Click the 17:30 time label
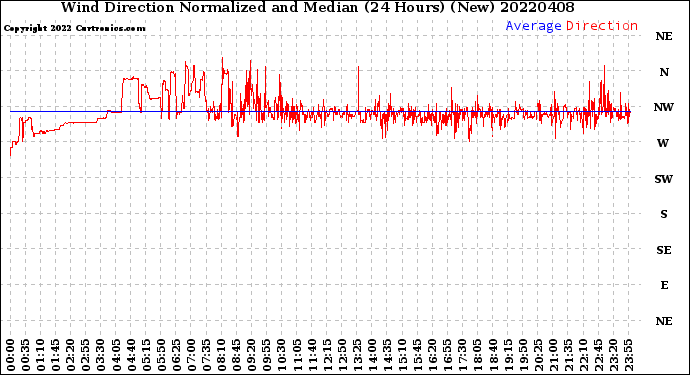Screen dimensions: 690x375 [463, 355]
